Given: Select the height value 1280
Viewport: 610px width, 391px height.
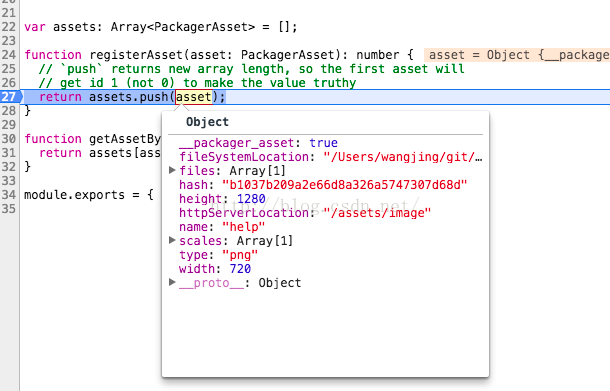Looking at the screenshot, I should [x=251, y=199].
